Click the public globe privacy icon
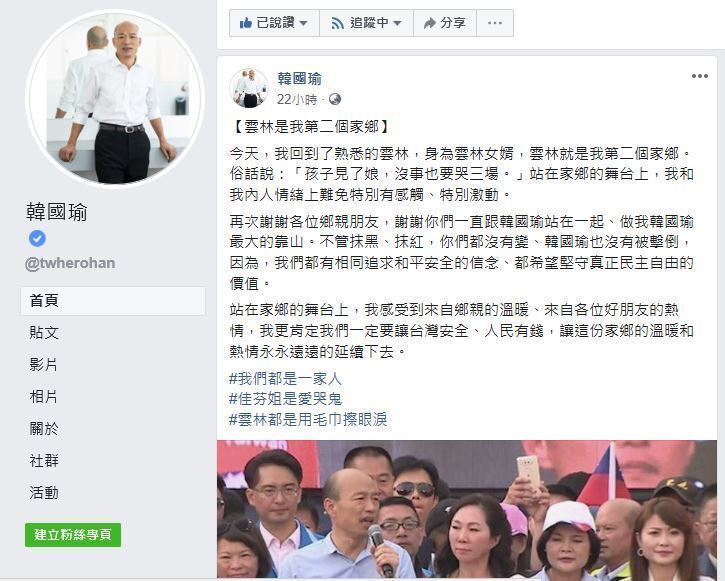The width and height of the screenshot is (725, 581). click(335, 99)
